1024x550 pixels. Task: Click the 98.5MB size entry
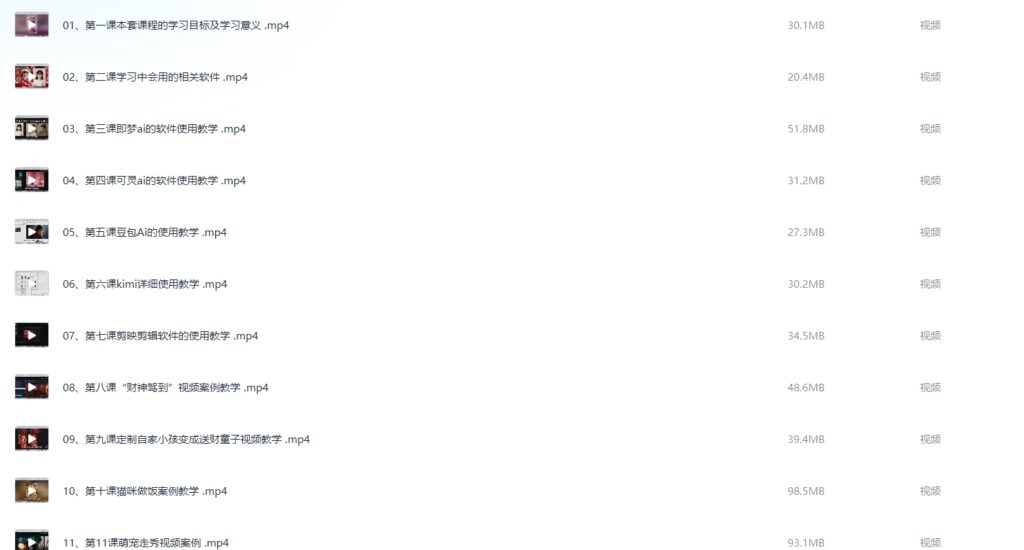coord(806,491)
